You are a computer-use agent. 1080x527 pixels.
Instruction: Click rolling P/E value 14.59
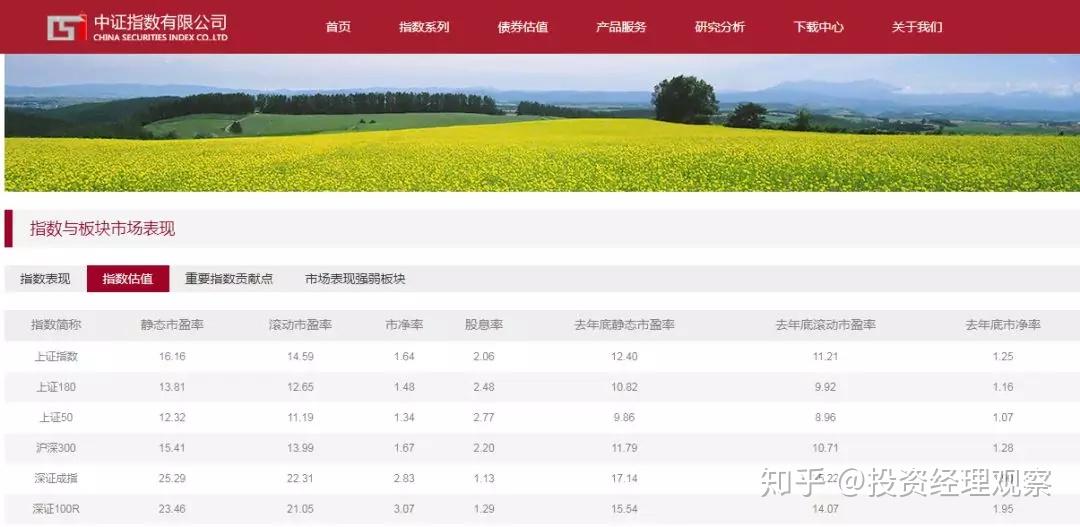point(300,357)
